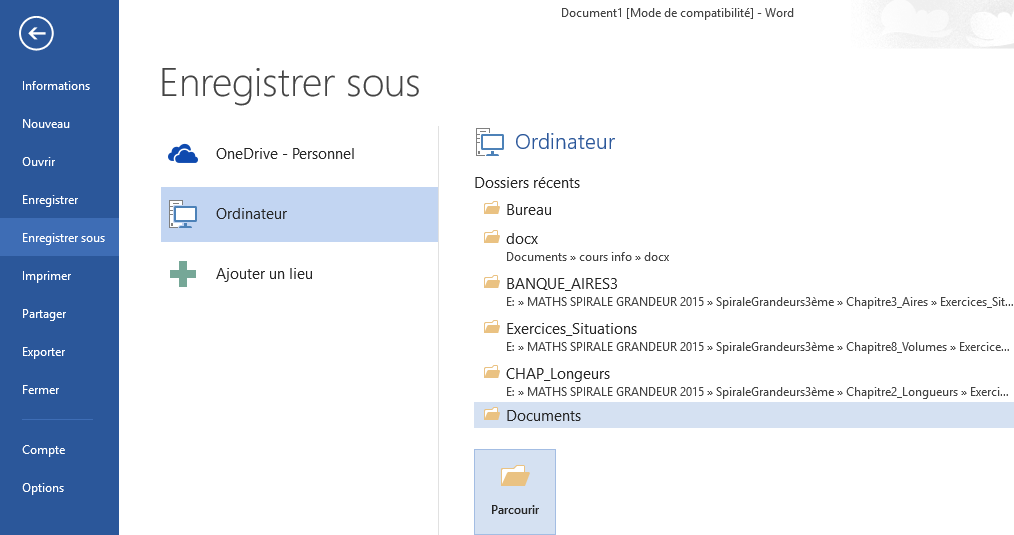Click the OneDrive cloud icon

(x=183, y=154)
